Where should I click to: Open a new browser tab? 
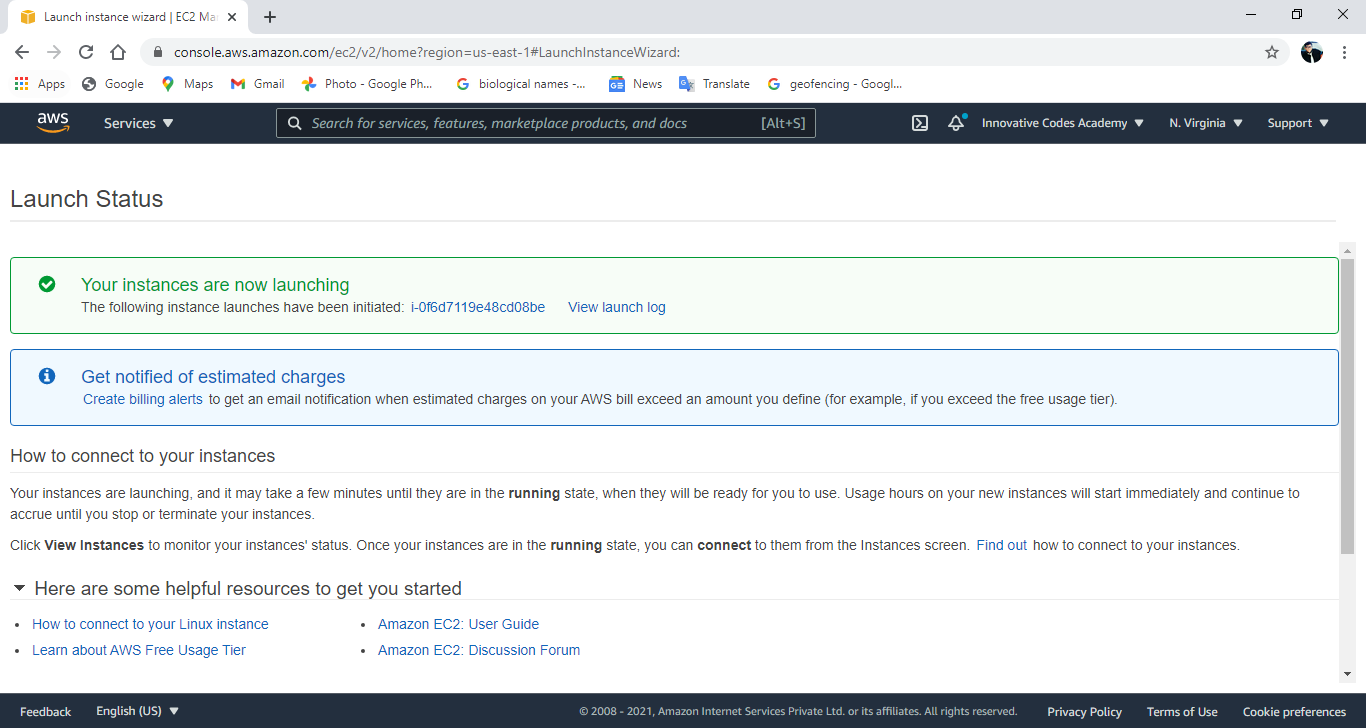click(x=270, y=16)
